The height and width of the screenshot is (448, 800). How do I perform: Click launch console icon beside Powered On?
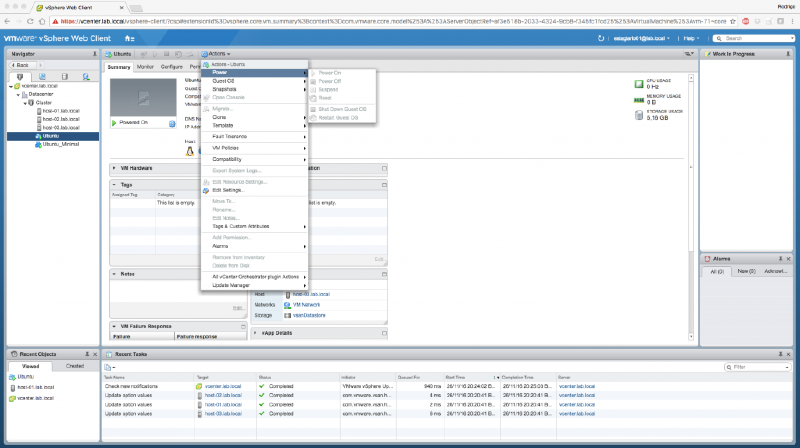tap(172, 123)
